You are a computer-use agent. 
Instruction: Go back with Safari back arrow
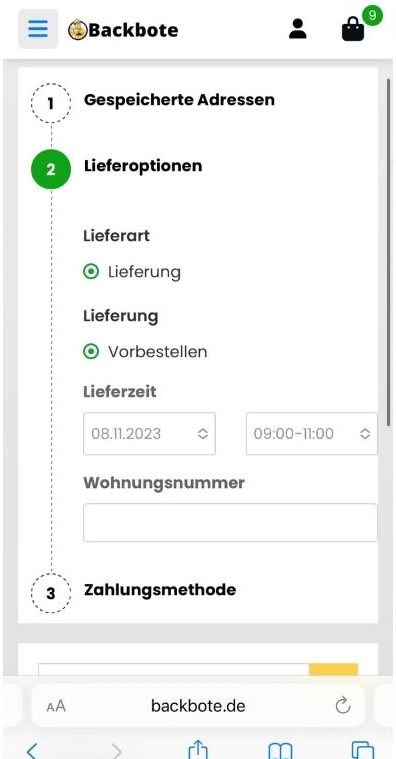coord(31,750)
